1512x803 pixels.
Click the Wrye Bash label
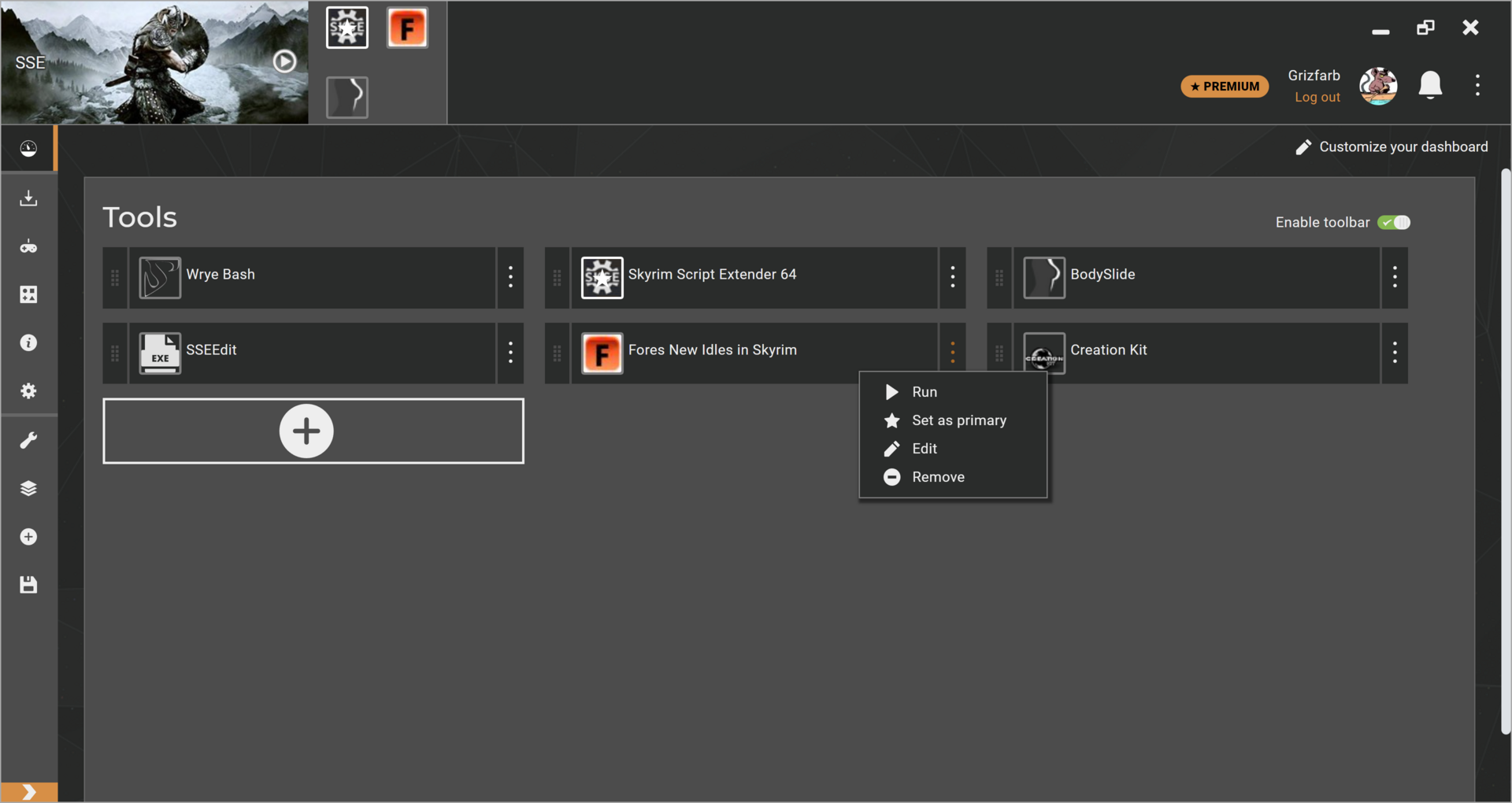click(220, 275)
